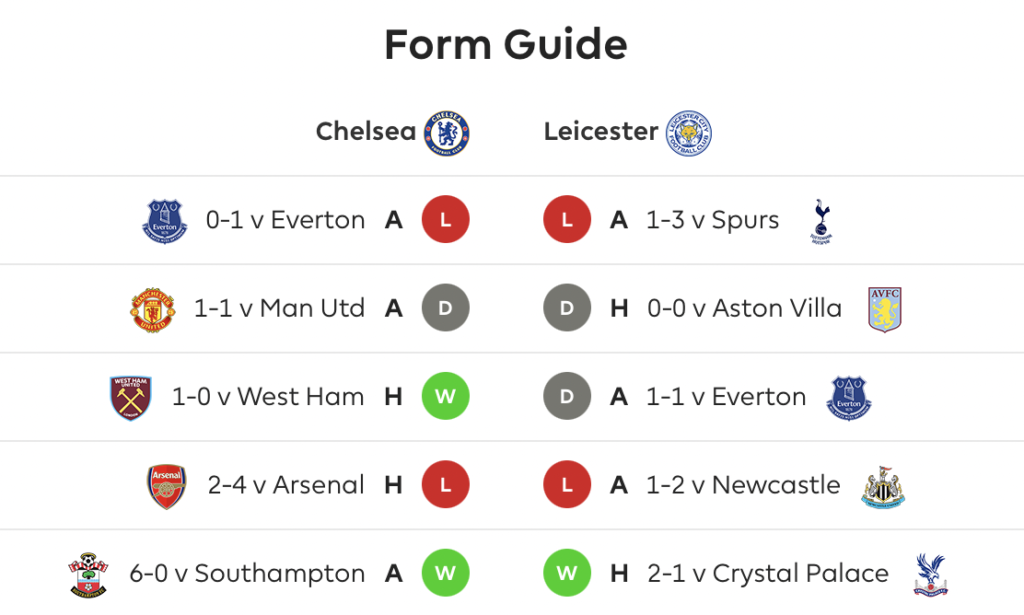
Task: Click the Manchester United crest
Action: [152, 310]
